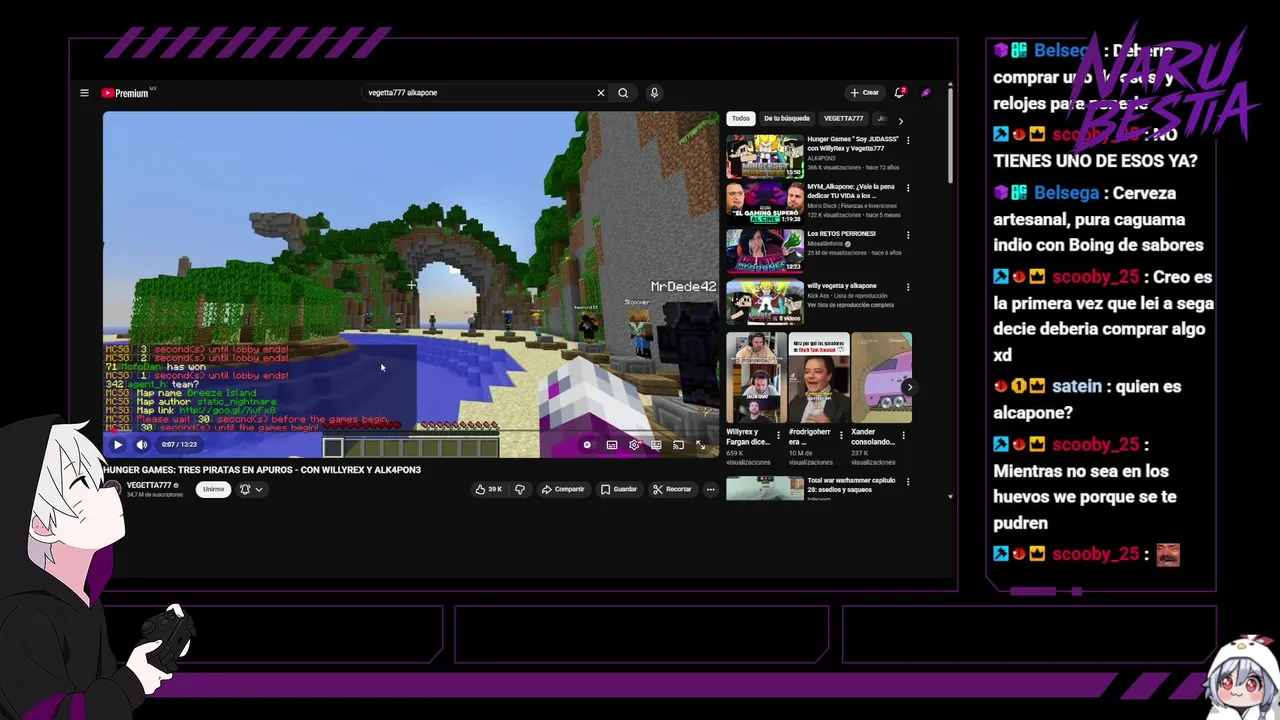Open more actions below the video
The height and width of the screenshot is (720, 1280).
711,489
